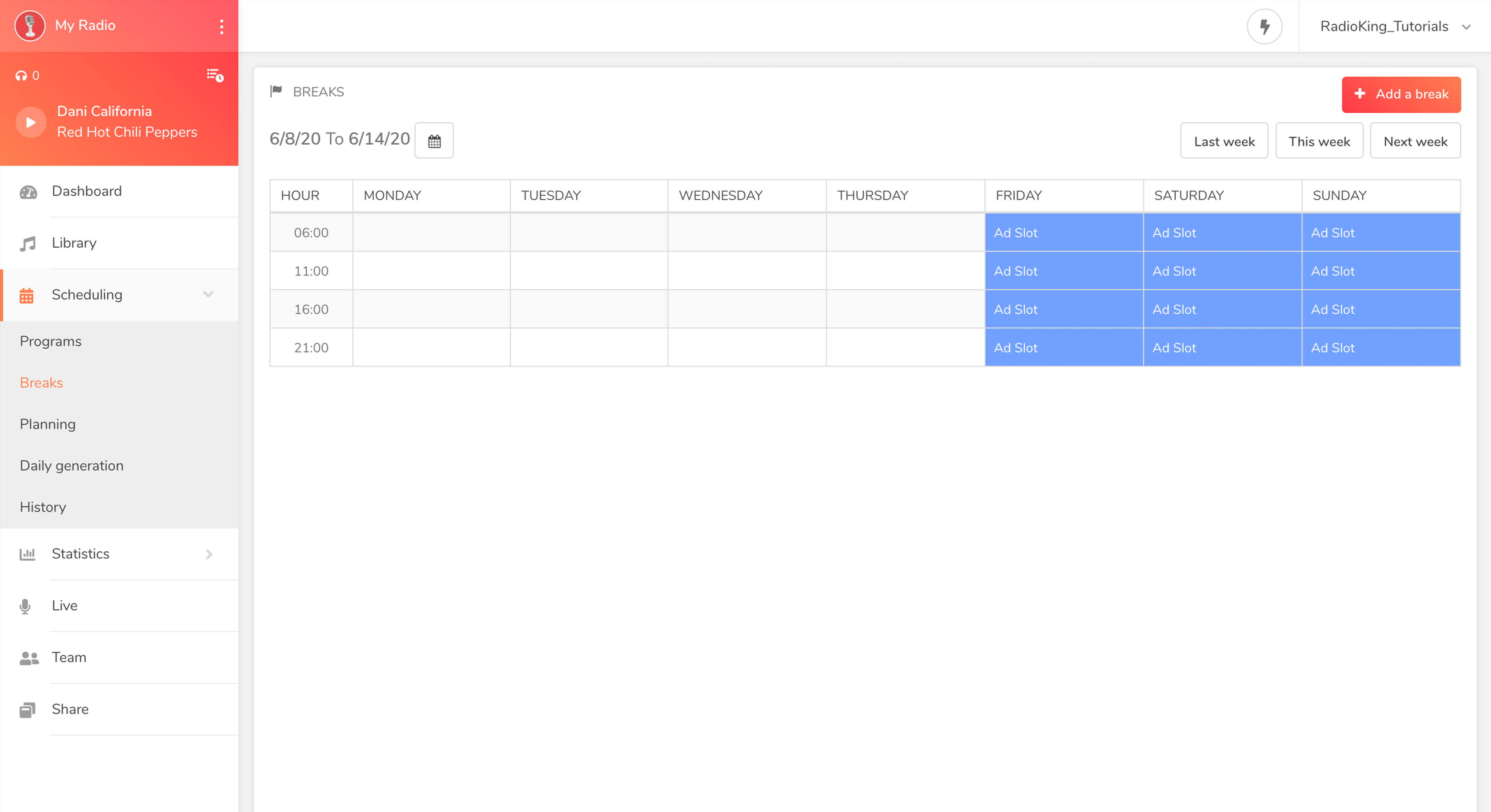Select Friday 06:00 Ad Slot
Screen dimensions: 1491x812
(x=1064, y=233)
